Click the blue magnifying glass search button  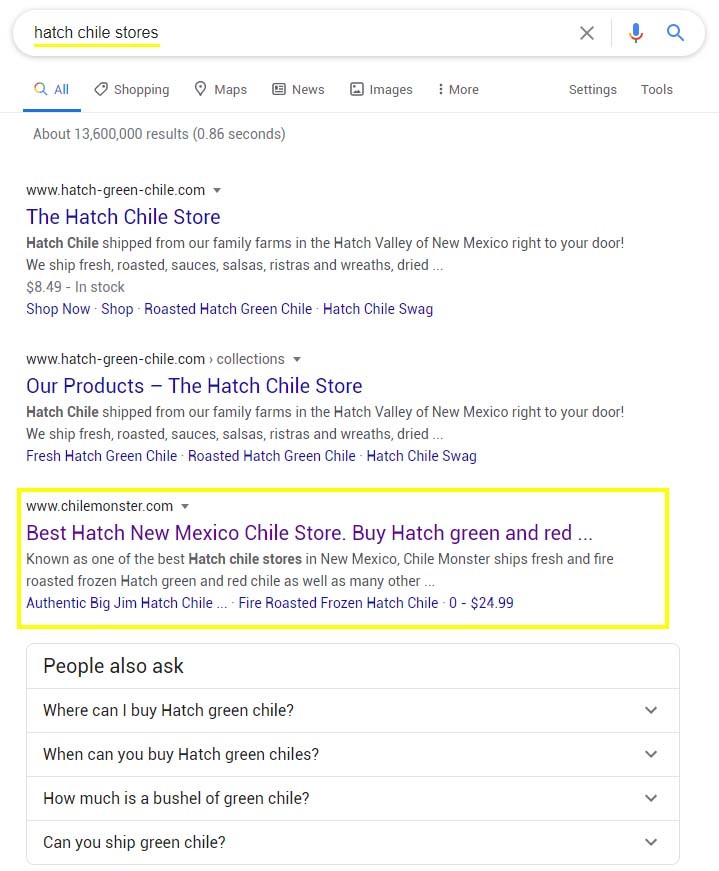pos(676,33)
